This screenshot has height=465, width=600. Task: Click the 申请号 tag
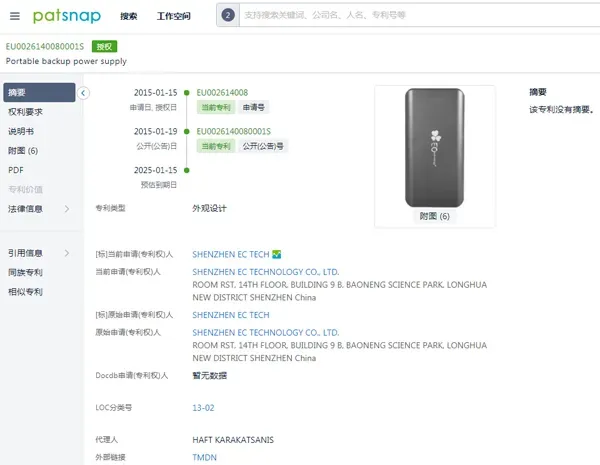pos(254,108)
